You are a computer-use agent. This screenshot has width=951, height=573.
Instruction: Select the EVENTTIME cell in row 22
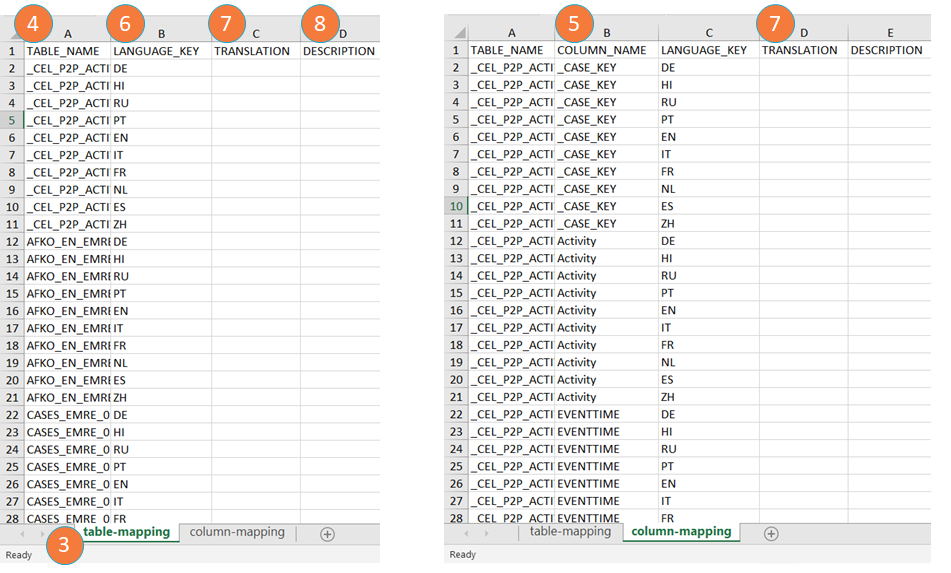[605, 414]
